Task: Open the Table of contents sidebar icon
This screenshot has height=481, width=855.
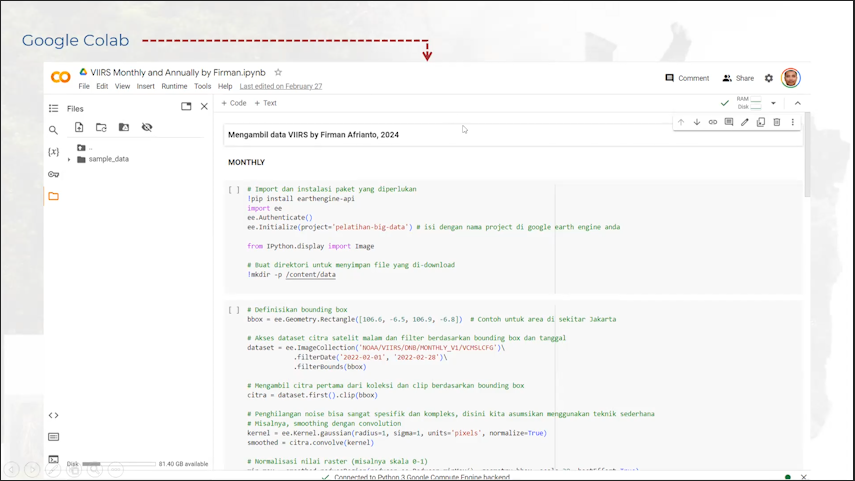Action: (x=54, y=108)
